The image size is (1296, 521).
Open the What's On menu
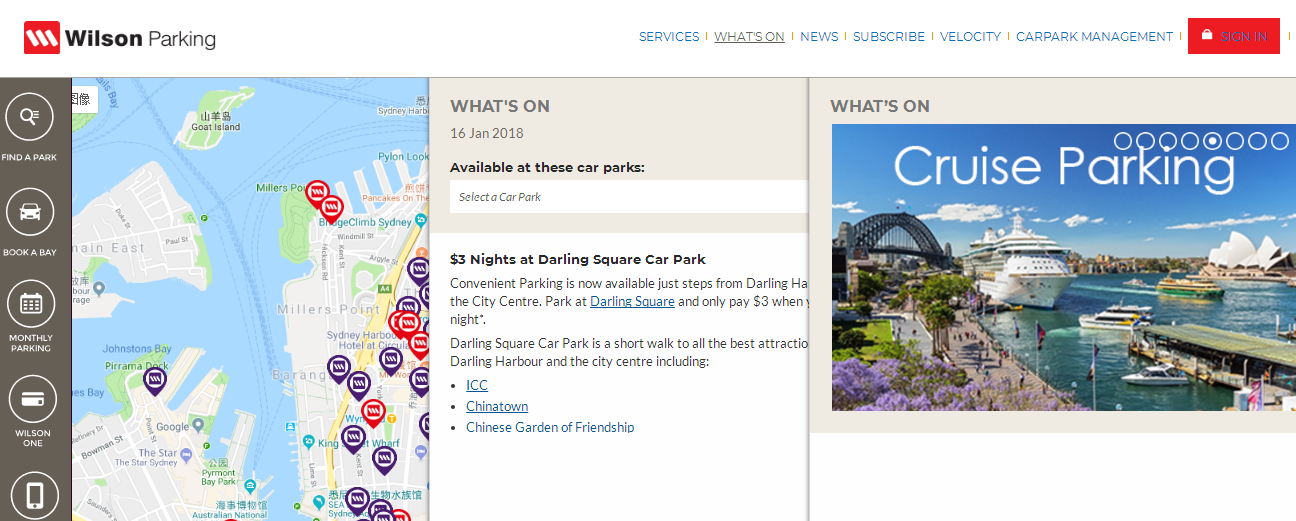(x=749, y=36)
